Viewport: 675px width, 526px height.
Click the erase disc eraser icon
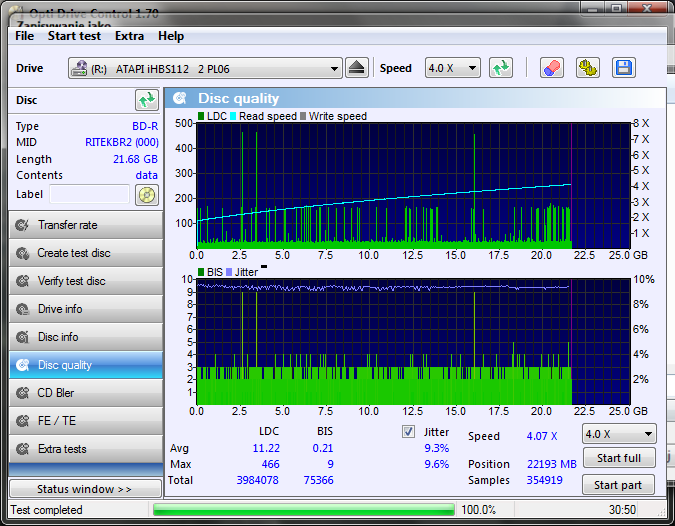tap(551, 68)
